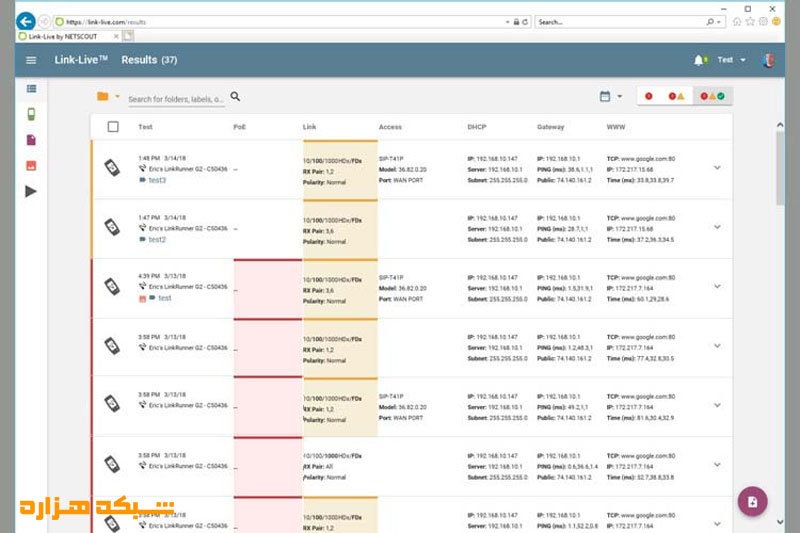Open browser settings gear icon
Viewport: 800px width, 533px height.
[x=763, y=21]
